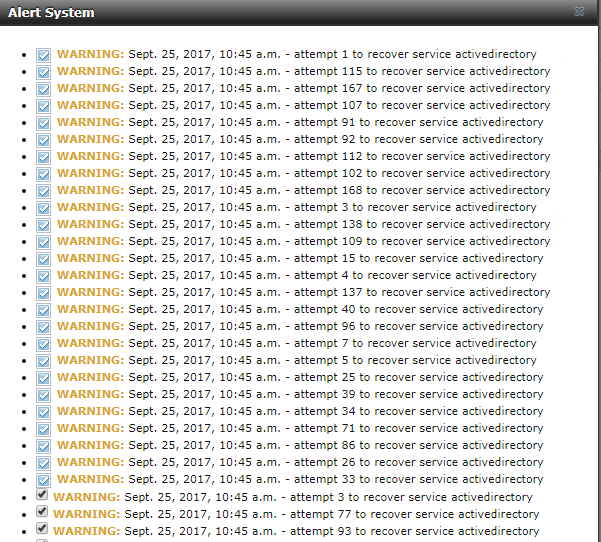Uncheck the checkbox for attempt 39
The height and width of the screenshot is (542, 601).
click(43, 395)
